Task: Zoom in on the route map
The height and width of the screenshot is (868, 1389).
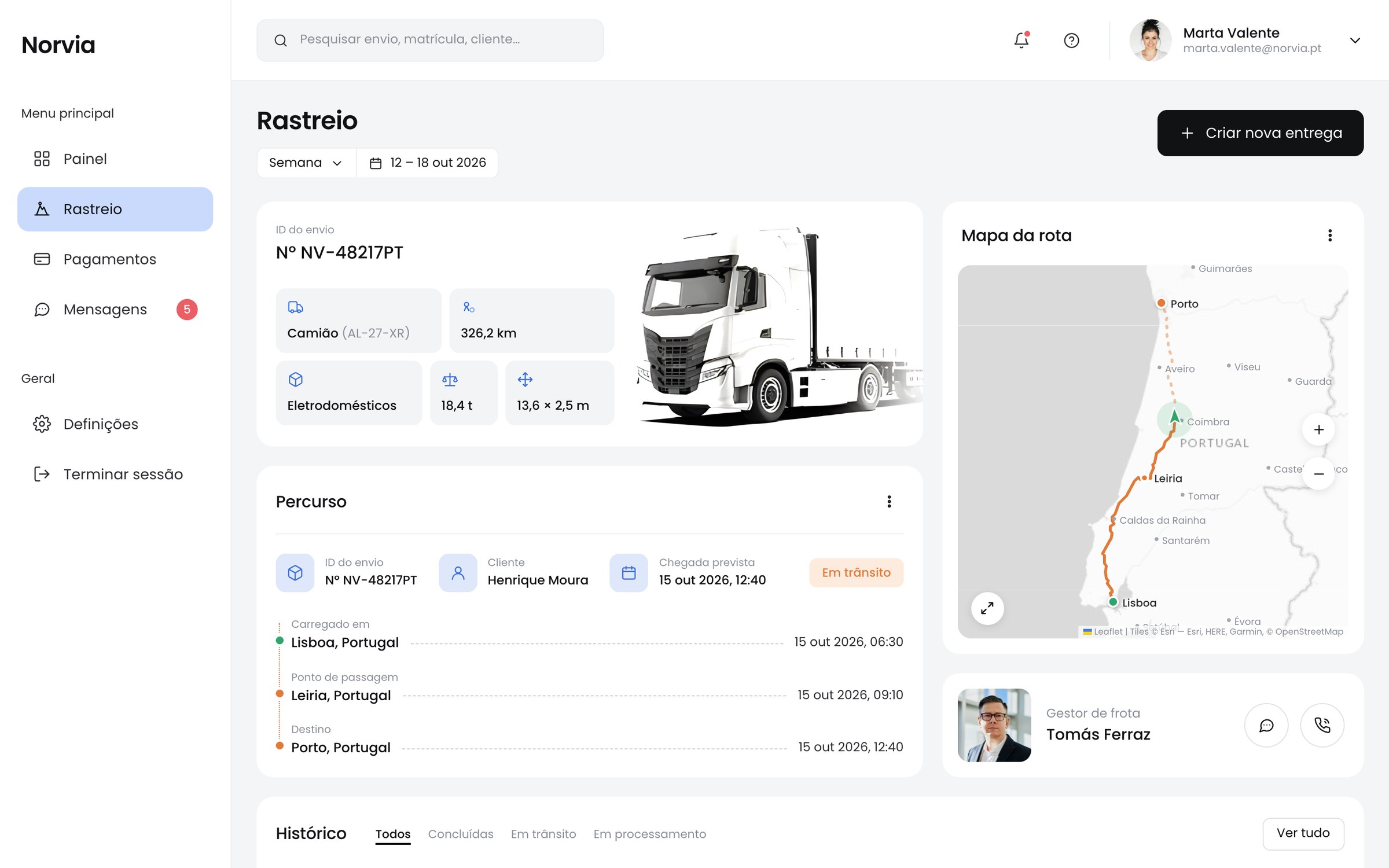Action: [x=1318, y=429]
